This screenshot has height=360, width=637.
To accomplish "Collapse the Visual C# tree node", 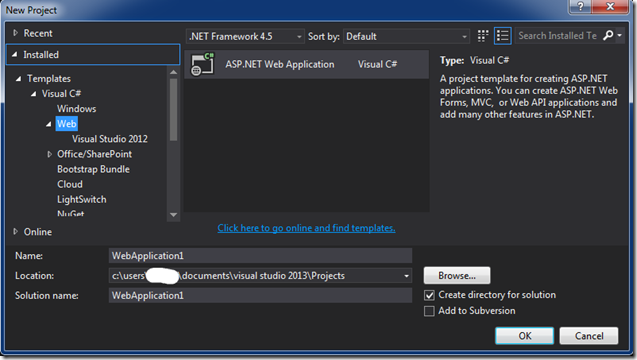I will point(33,94).
